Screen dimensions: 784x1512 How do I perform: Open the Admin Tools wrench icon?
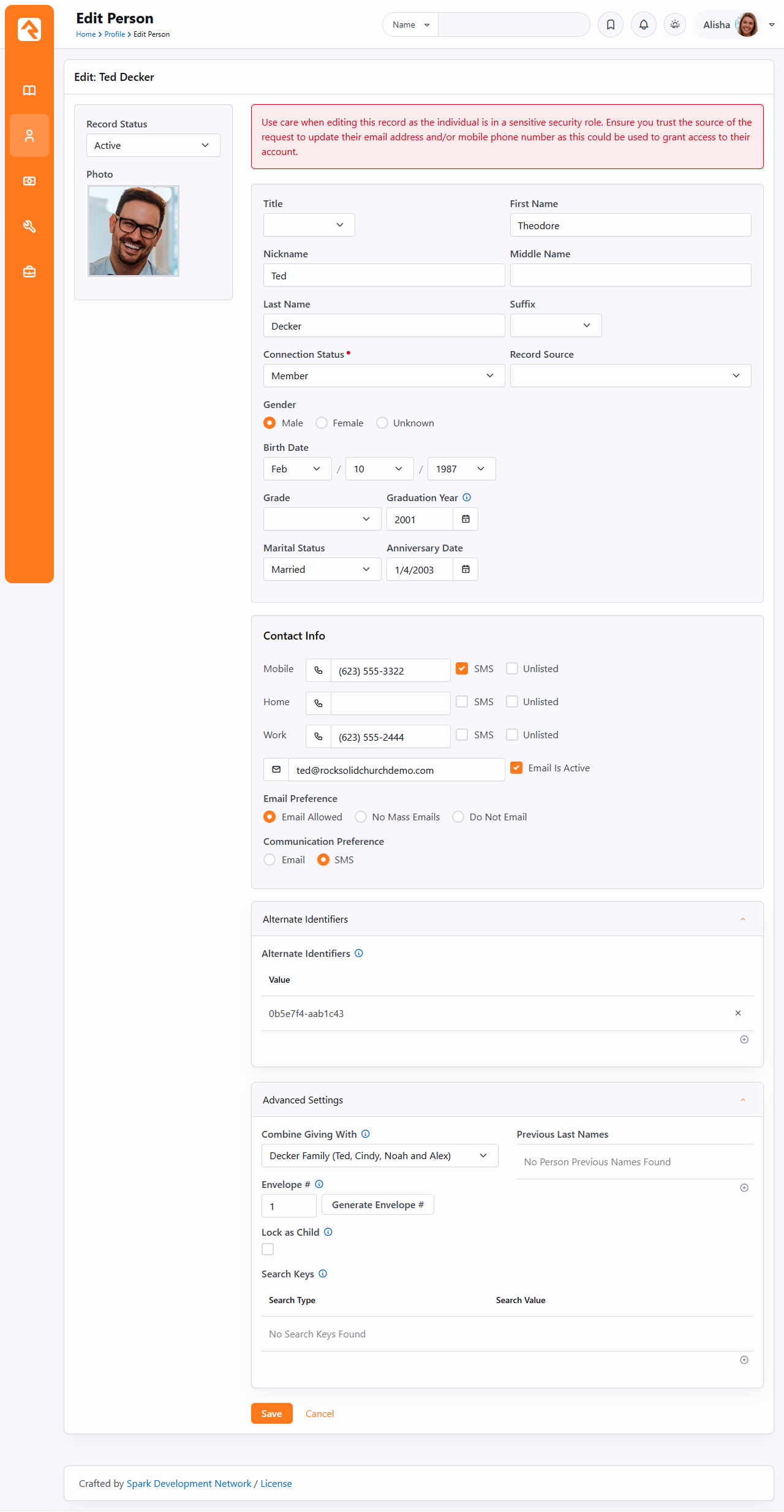[29, 227]
